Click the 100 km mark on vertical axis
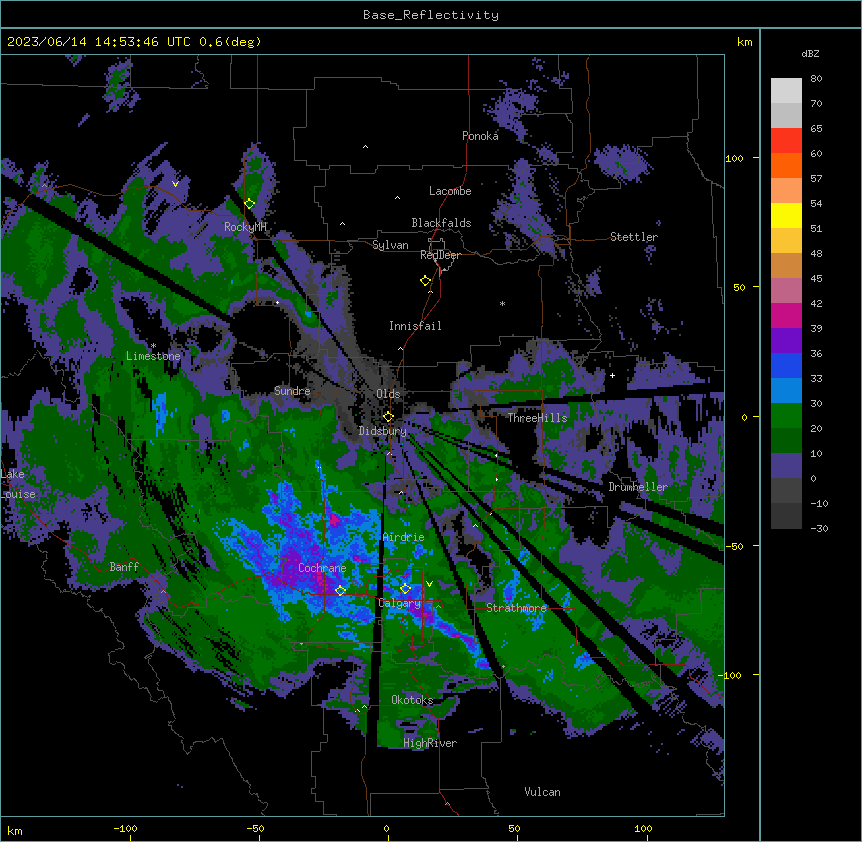862x842 pixels. click(734, 158)
